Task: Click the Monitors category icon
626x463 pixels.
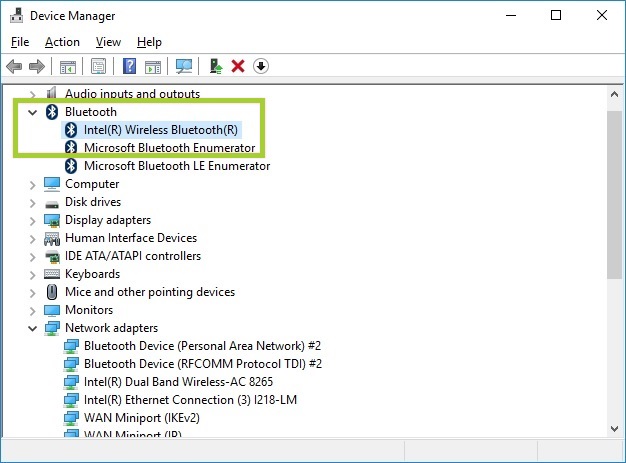Action: point(52,310)
